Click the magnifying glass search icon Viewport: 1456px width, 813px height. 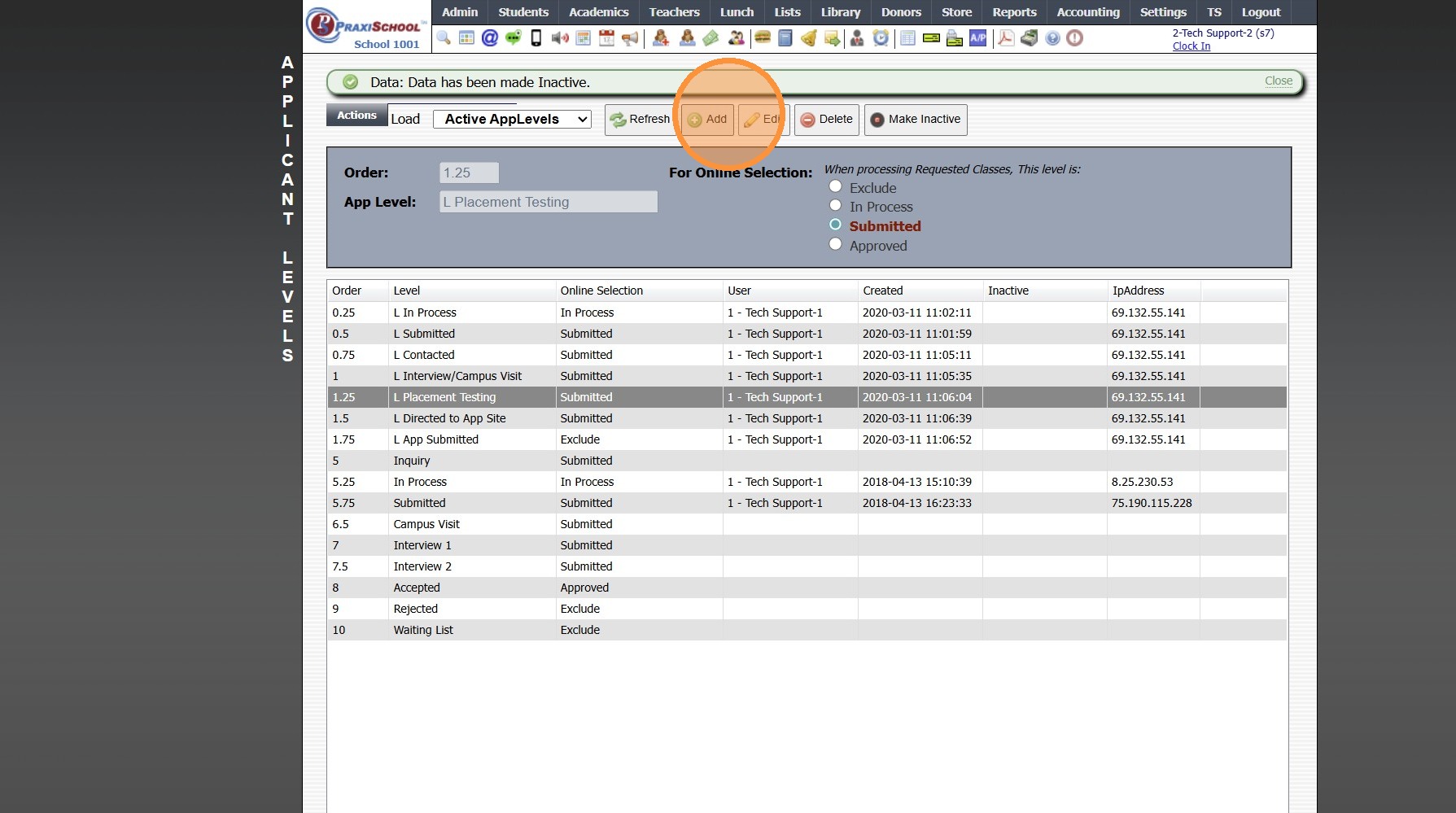point(444,38)
